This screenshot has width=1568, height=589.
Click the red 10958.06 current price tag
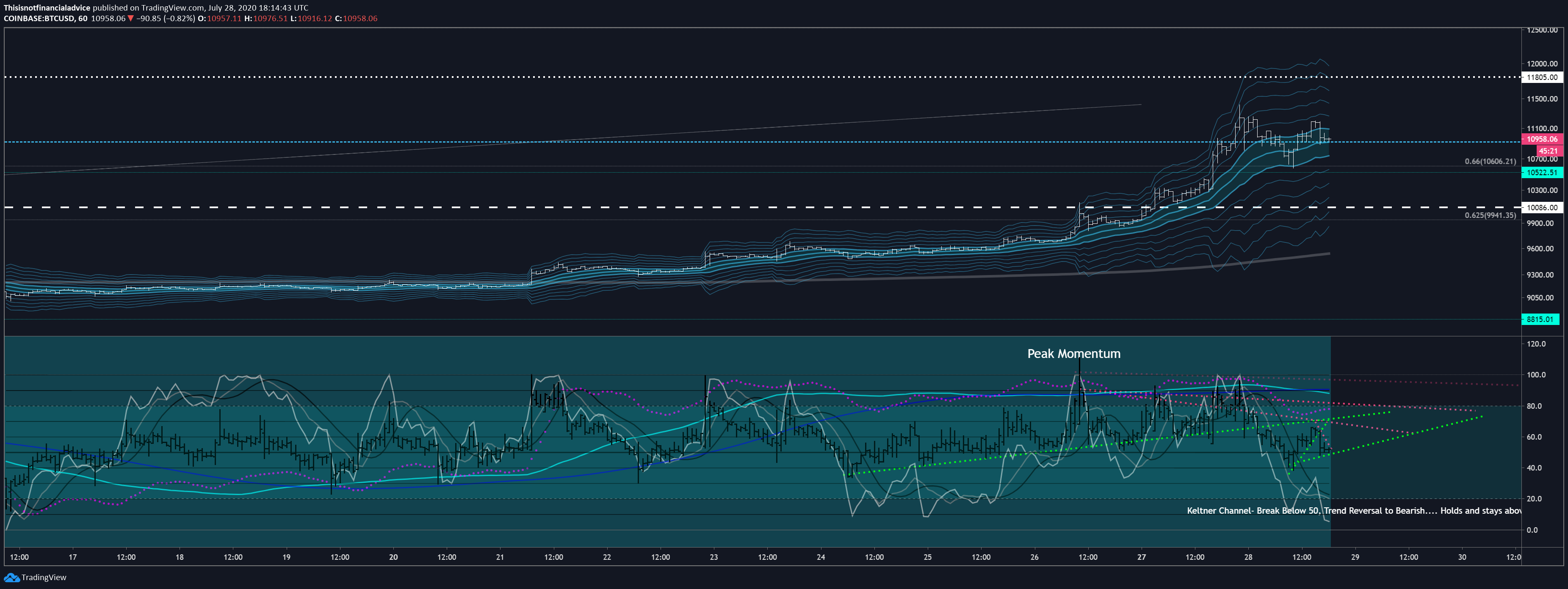tap(1542, 139)
